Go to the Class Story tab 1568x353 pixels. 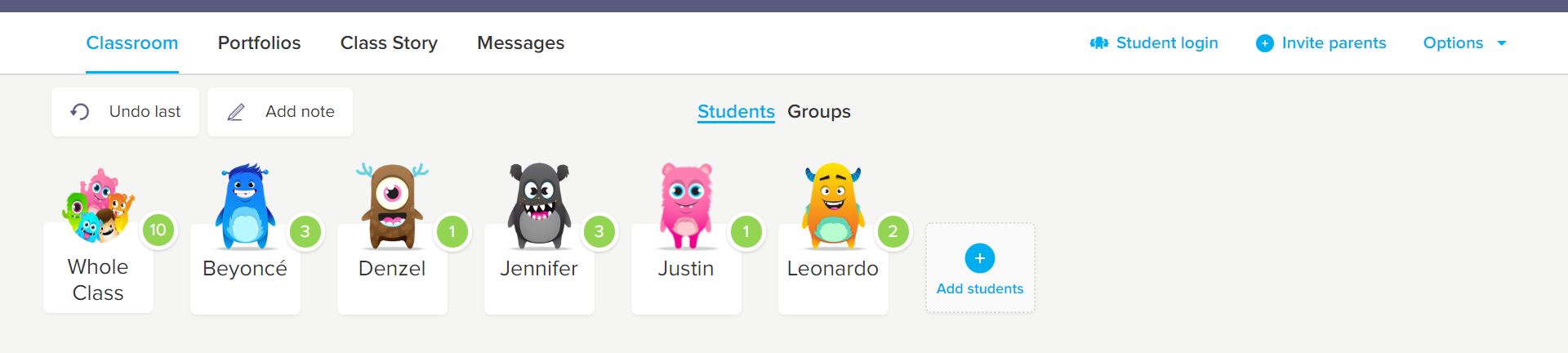pyautogui.click(x=389, y=42)
